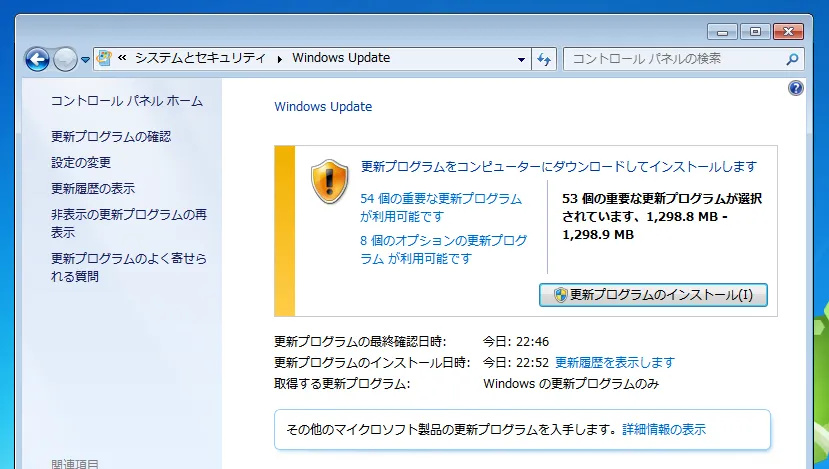The image size is (829, 469).
Task: Click the Windows の更新プログラムのみ value
Action: point(571,383)
